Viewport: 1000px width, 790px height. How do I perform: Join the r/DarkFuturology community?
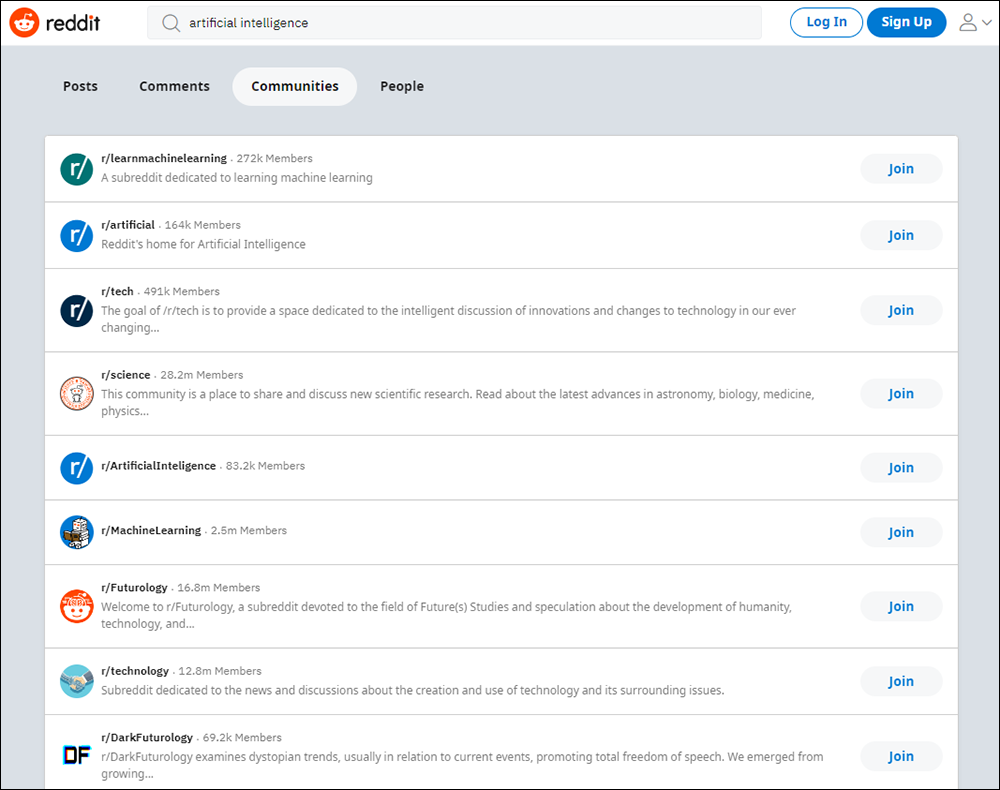point(901,756)
